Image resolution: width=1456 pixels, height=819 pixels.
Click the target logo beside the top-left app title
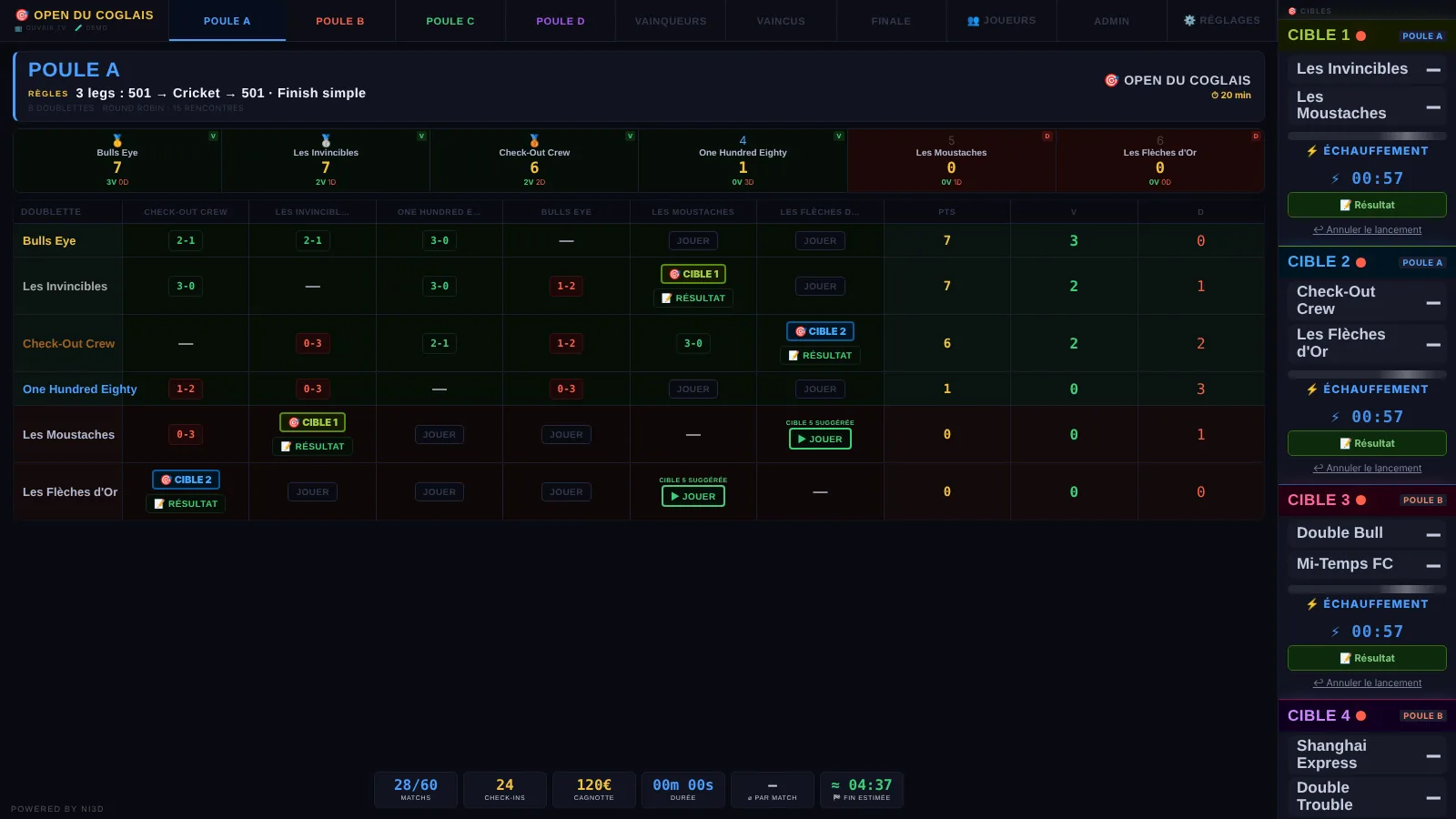click(22, 15)
